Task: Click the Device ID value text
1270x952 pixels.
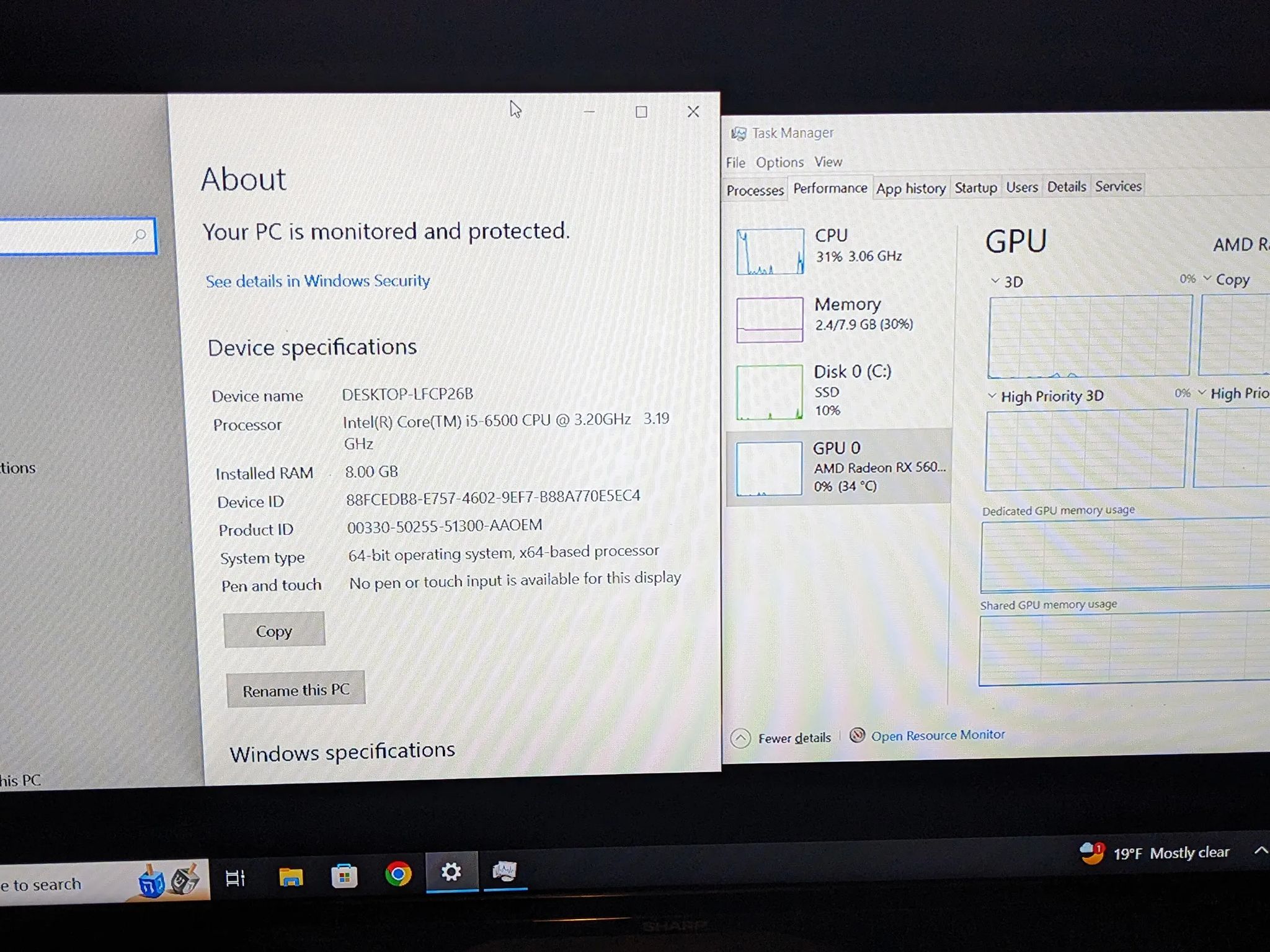Action: click(x=493, y=498)
